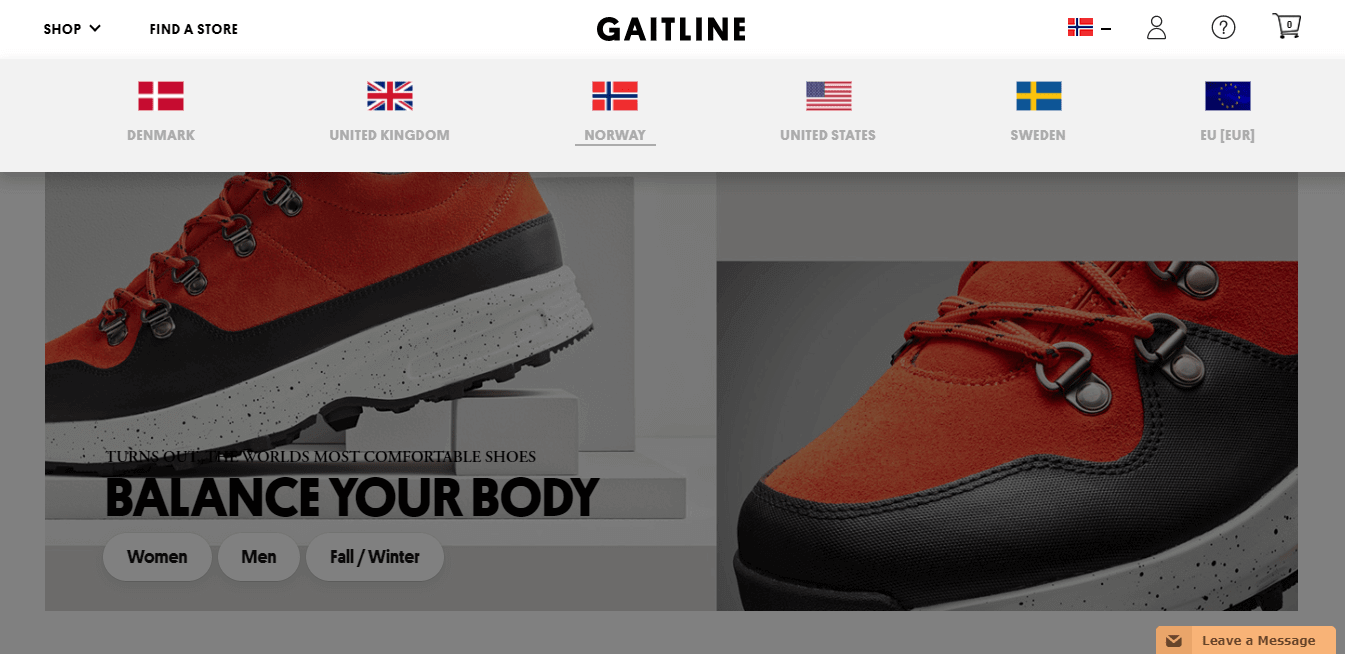Screen dimensions: 1345x654
Task: Click the Gaitline logo
Action: [671, 29]
